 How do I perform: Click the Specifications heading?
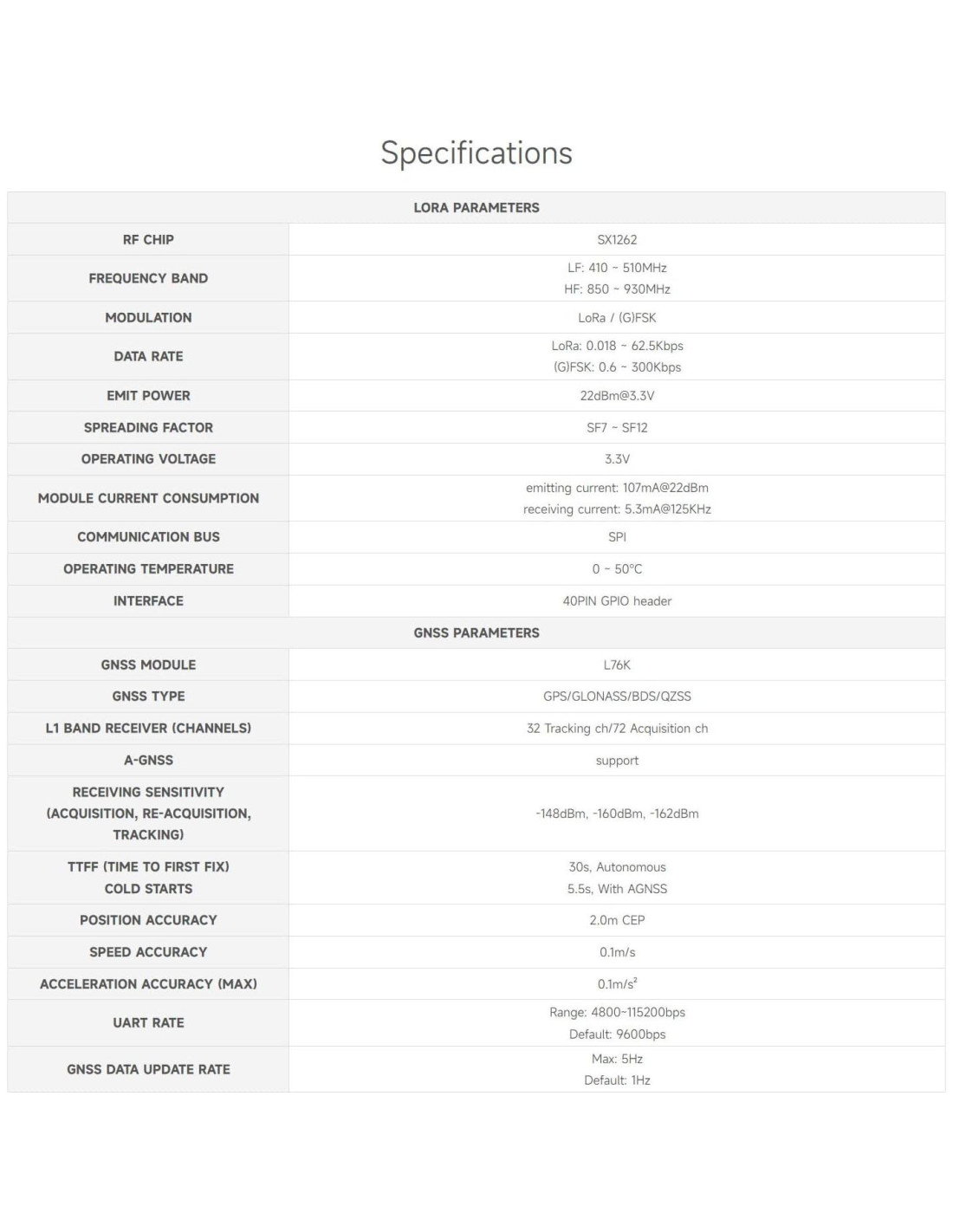click(476, 152)
